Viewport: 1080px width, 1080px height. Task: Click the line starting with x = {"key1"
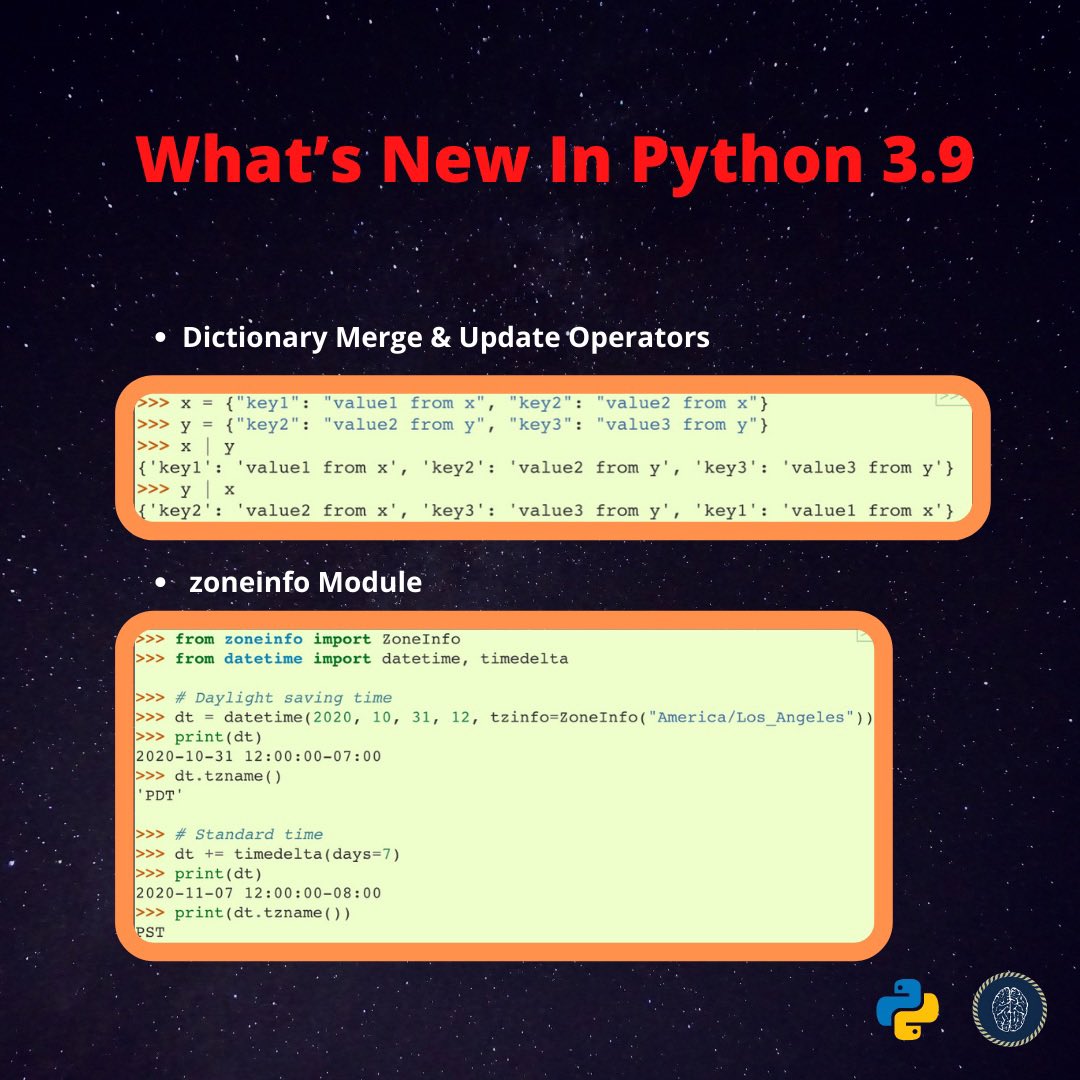click(x=452, y=404)
